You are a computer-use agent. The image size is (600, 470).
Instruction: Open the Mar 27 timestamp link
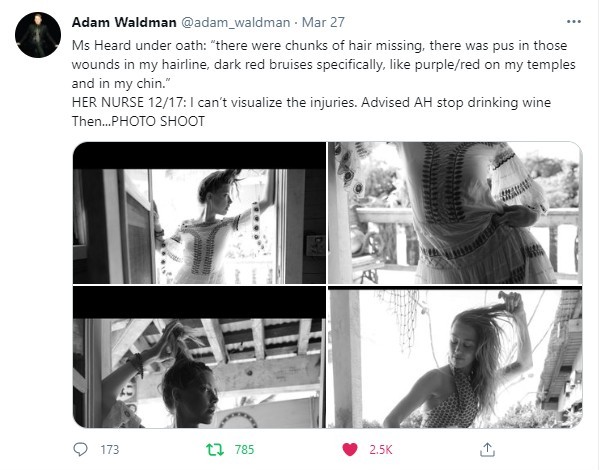[323, 22]
